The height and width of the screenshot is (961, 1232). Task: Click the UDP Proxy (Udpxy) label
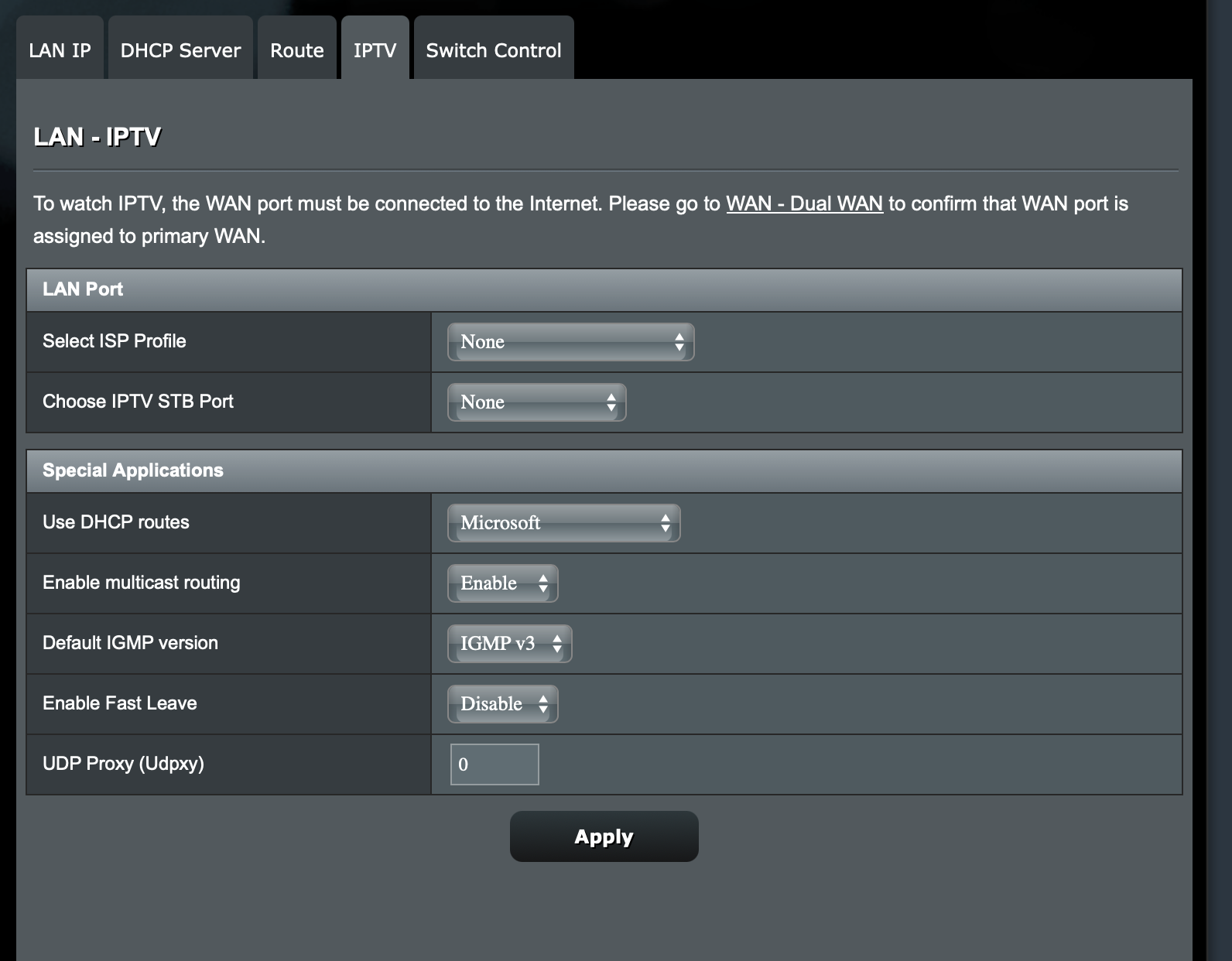point(124,764)
